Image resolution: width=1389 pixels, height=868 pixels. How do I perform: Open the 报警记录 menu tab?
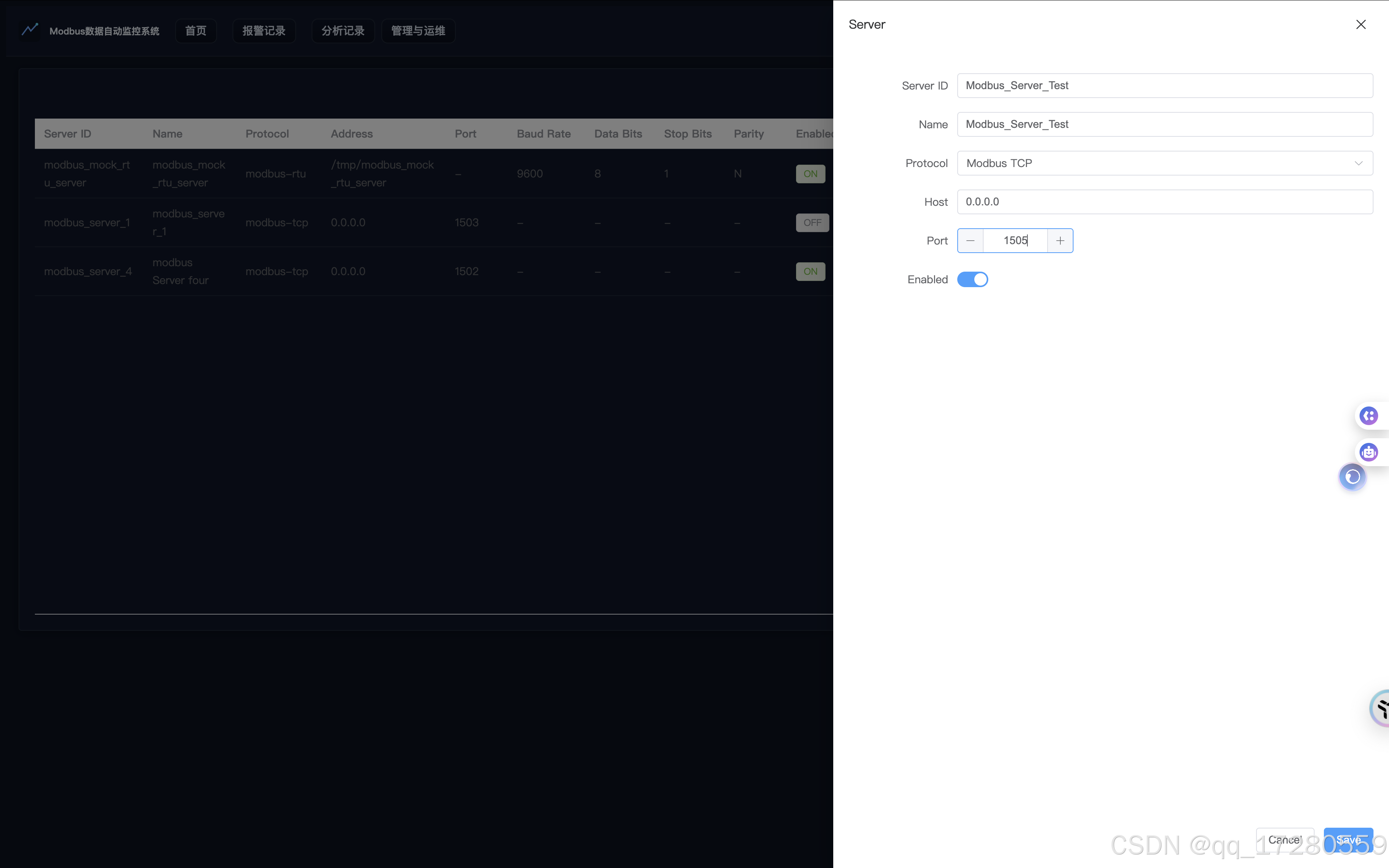pyautogui.click(x=264, y=31)
